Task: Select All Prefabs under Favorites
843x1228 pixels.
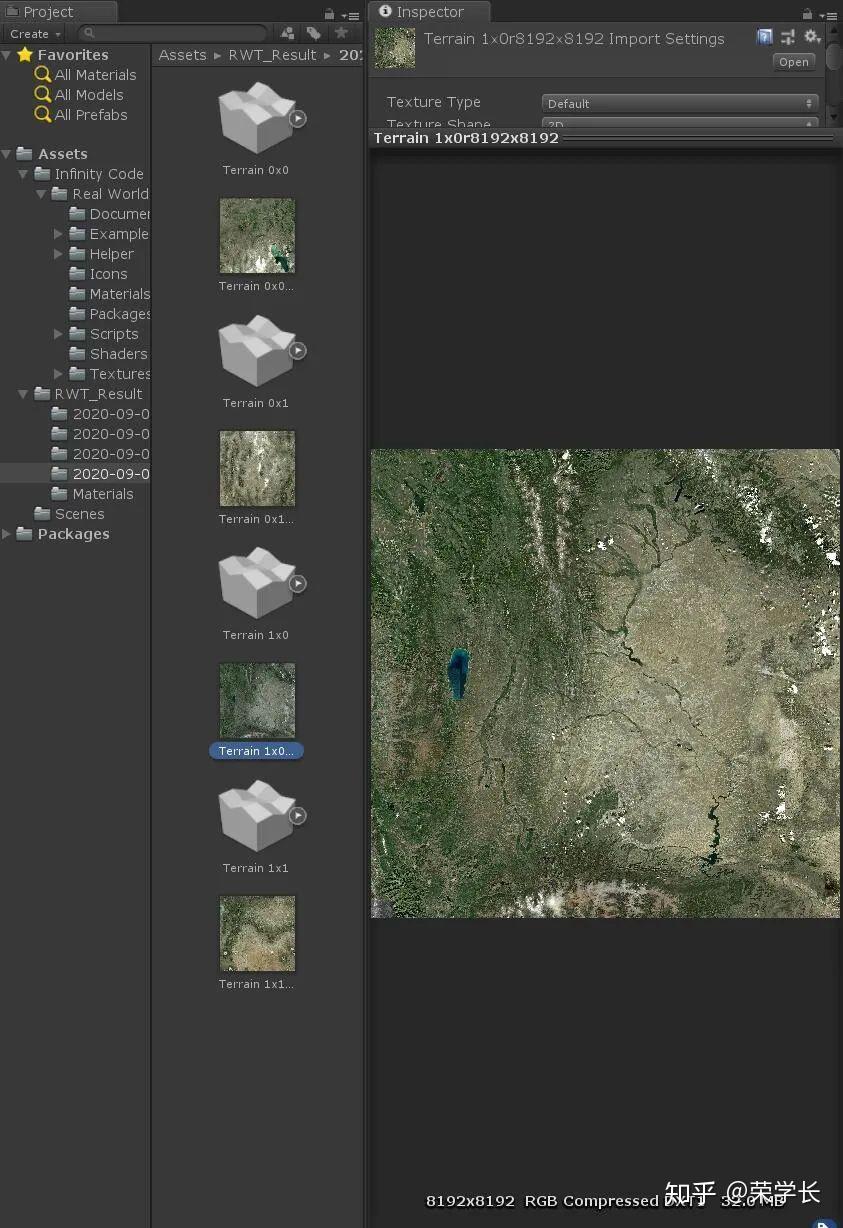Action: (93, 114)
